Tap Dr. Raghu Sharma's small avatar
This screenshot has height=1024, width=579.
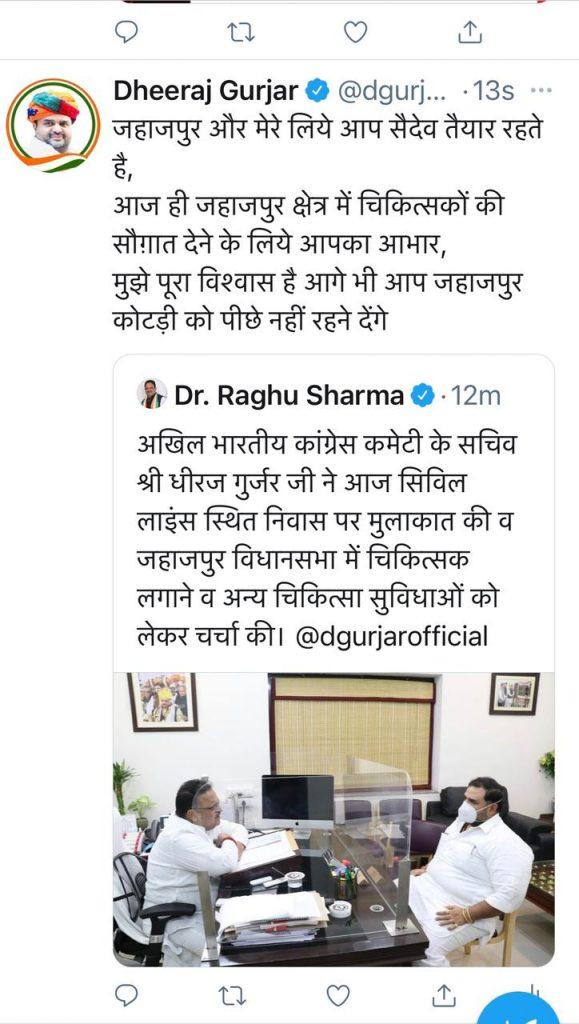152,394
